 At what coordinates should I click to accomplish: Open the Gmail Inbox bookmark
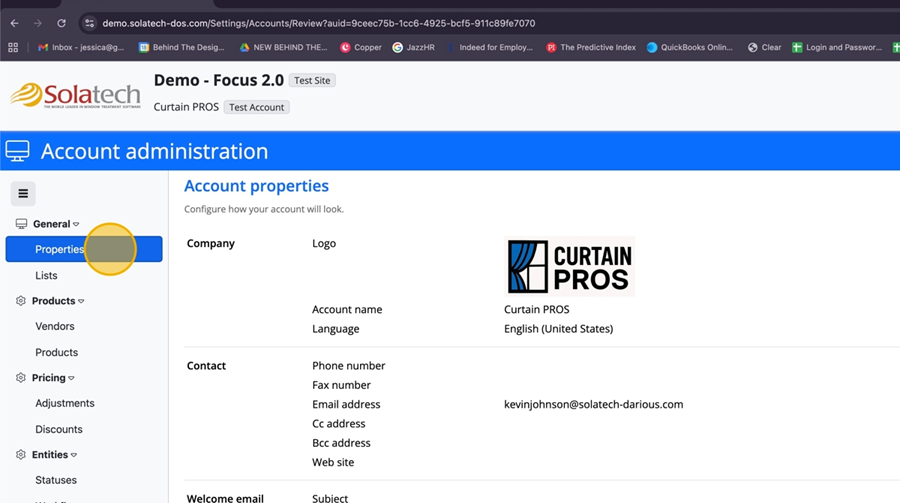[81, 48]
